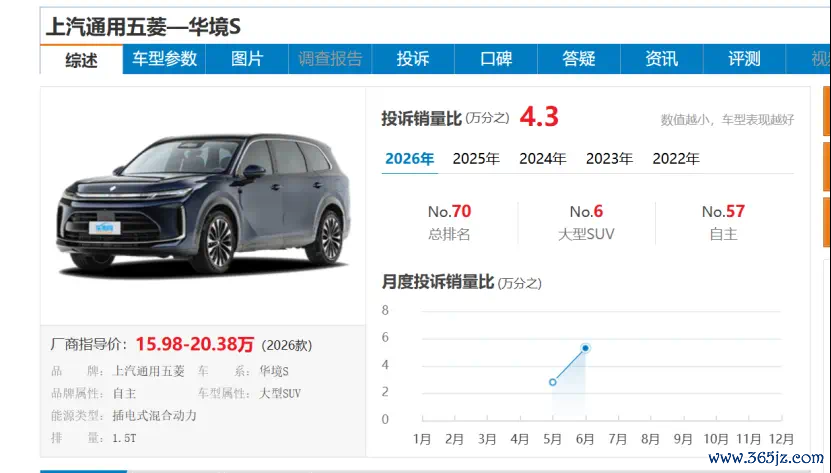The width and height of the screenshot is (831, 473).
Task: Open the 口碑 reputation tab
Action: [496, 59]
